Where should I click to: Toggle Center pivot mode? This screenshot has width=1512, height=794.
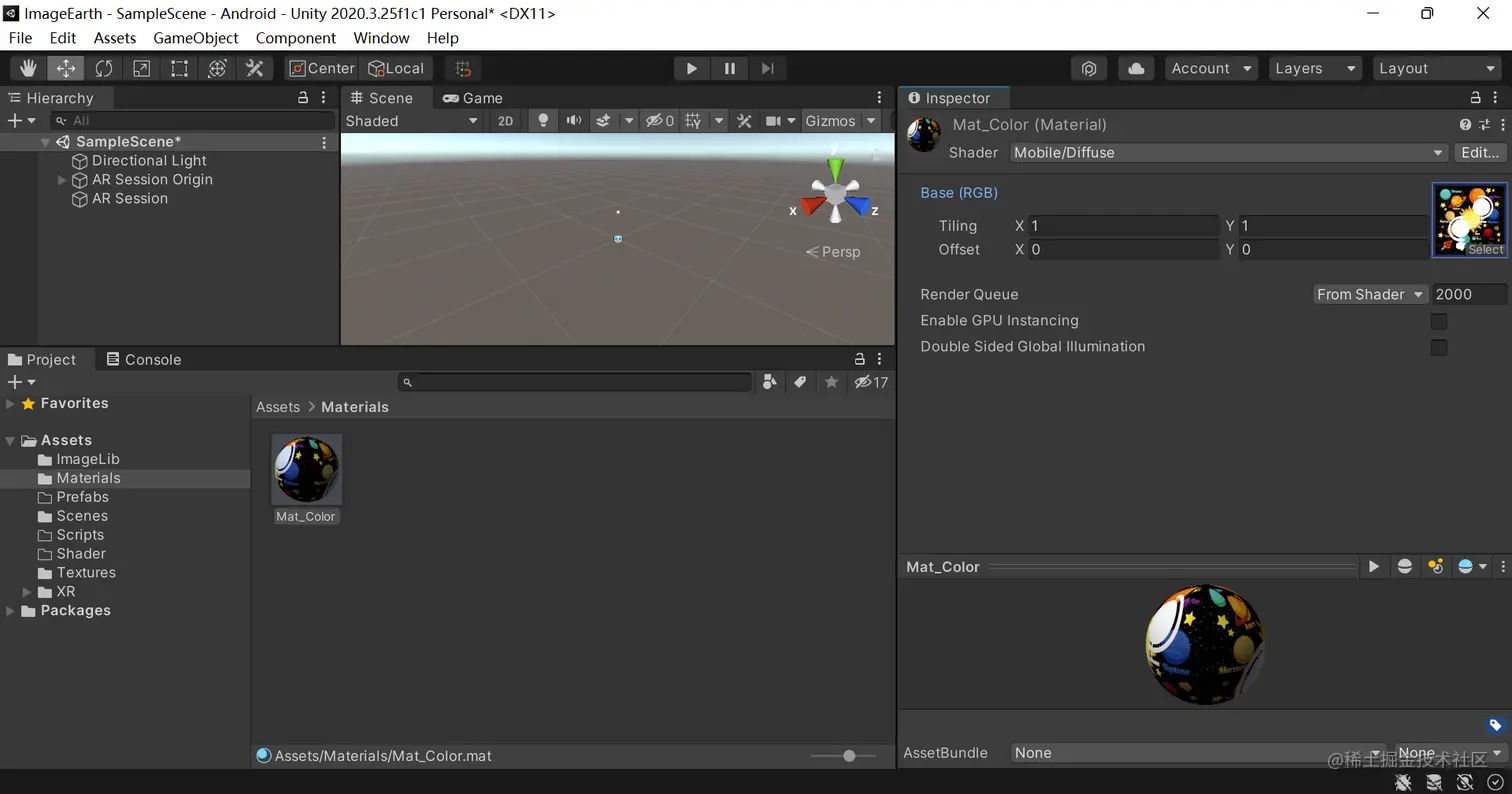click(321, 68)
